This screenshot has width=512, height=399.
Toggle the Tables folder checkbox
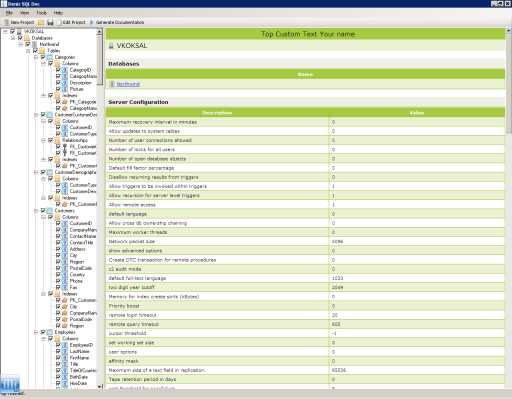pyautogui.click(x=35, y=51)
